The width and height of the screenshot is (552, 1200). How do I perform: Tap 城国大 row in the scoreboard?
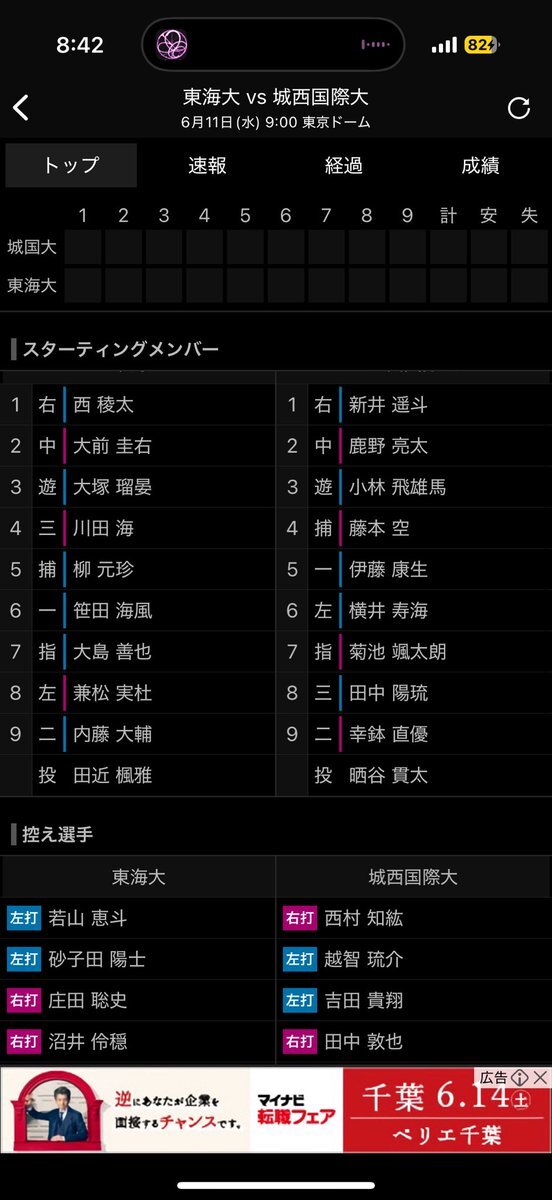tap(276, 247)
